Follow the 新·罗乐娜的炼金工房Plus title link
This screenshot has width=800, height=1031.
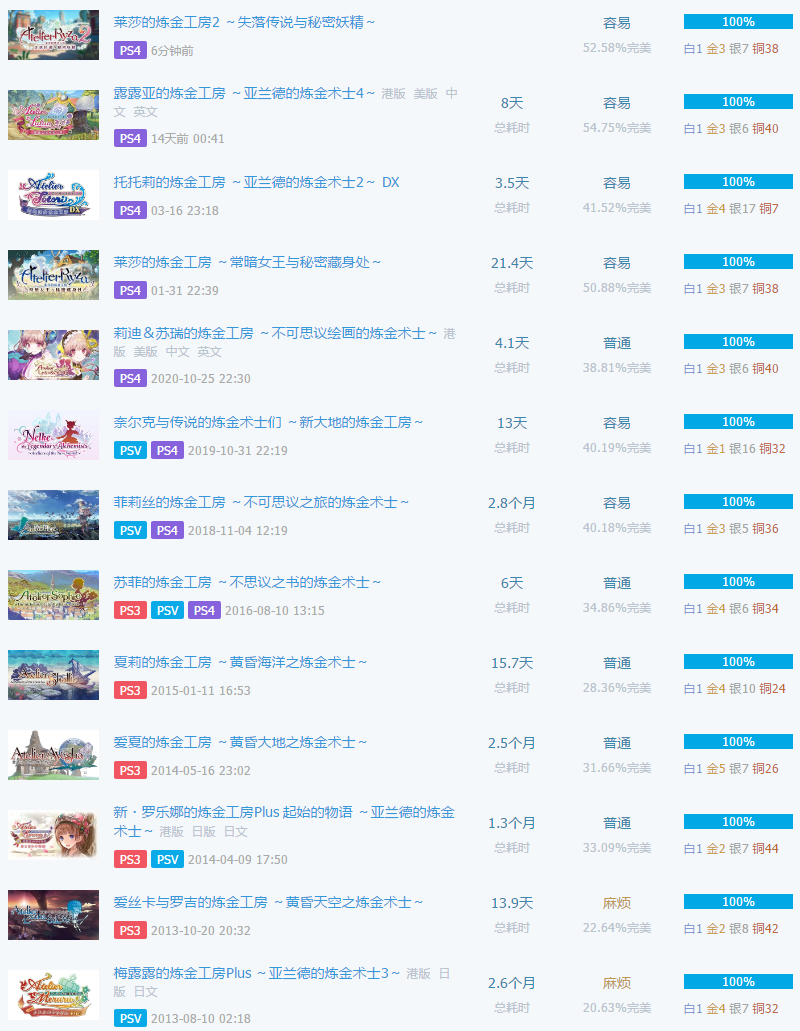284,822
